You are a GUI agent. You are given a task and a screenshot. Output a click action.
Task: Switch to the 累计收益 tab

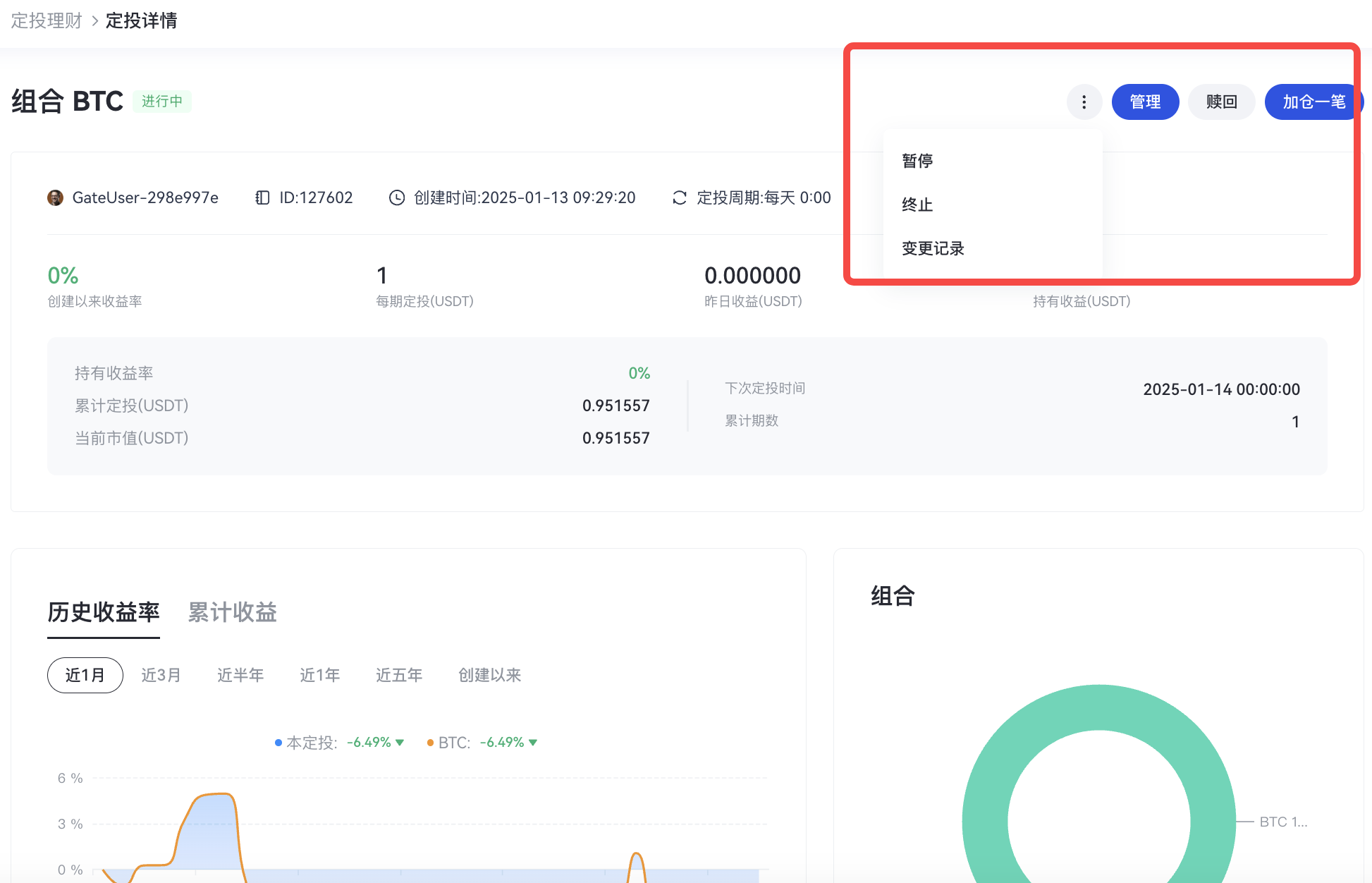pyautogui.click(x=232, y=612)
